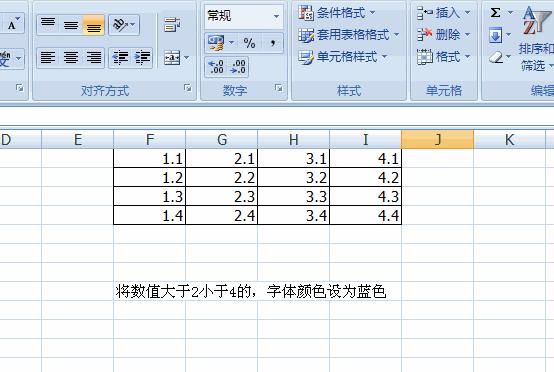Select column G header
The image size is (554, 372).
[x=222, y=140]
